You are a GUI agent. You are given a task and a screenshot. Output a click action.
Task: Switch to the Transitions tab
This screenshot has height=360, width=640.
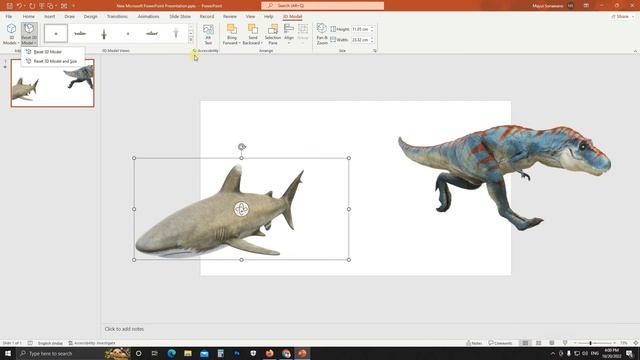(x=117, y=16)
